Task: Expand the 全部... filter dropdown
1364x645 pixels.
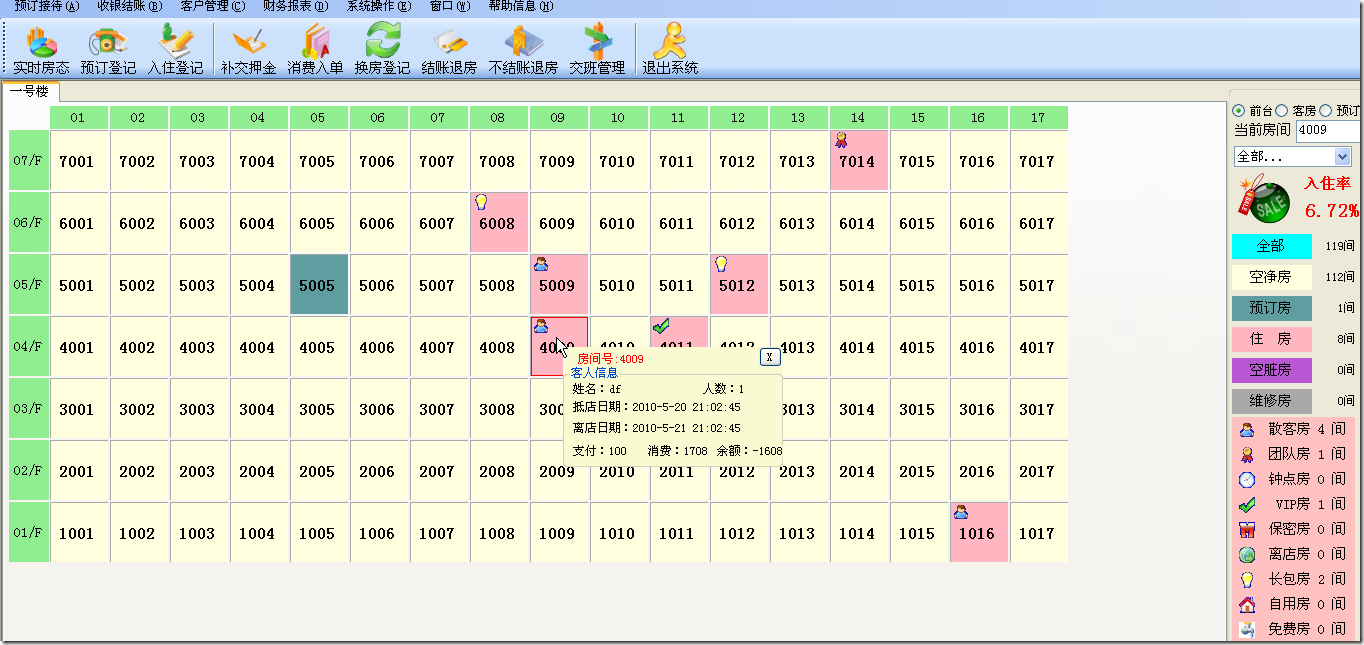Action: click(x=1342, y=157)
